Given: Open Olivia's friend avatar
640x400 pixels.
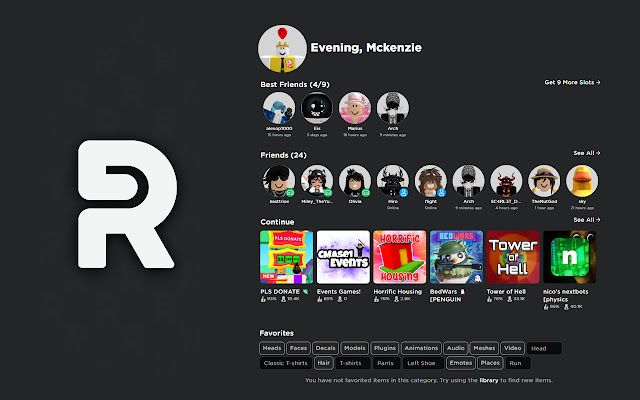Looking at the screenshot, I should tap(355, 181).
